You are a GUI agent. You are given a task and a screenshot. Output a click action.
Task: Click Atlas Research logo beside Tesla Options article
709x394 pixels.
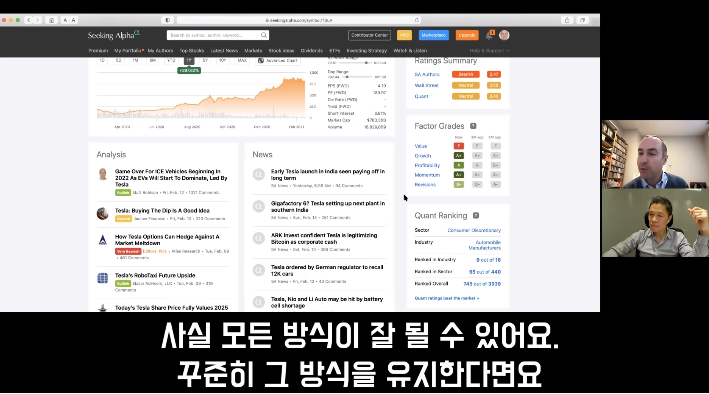tap(103, 239)
